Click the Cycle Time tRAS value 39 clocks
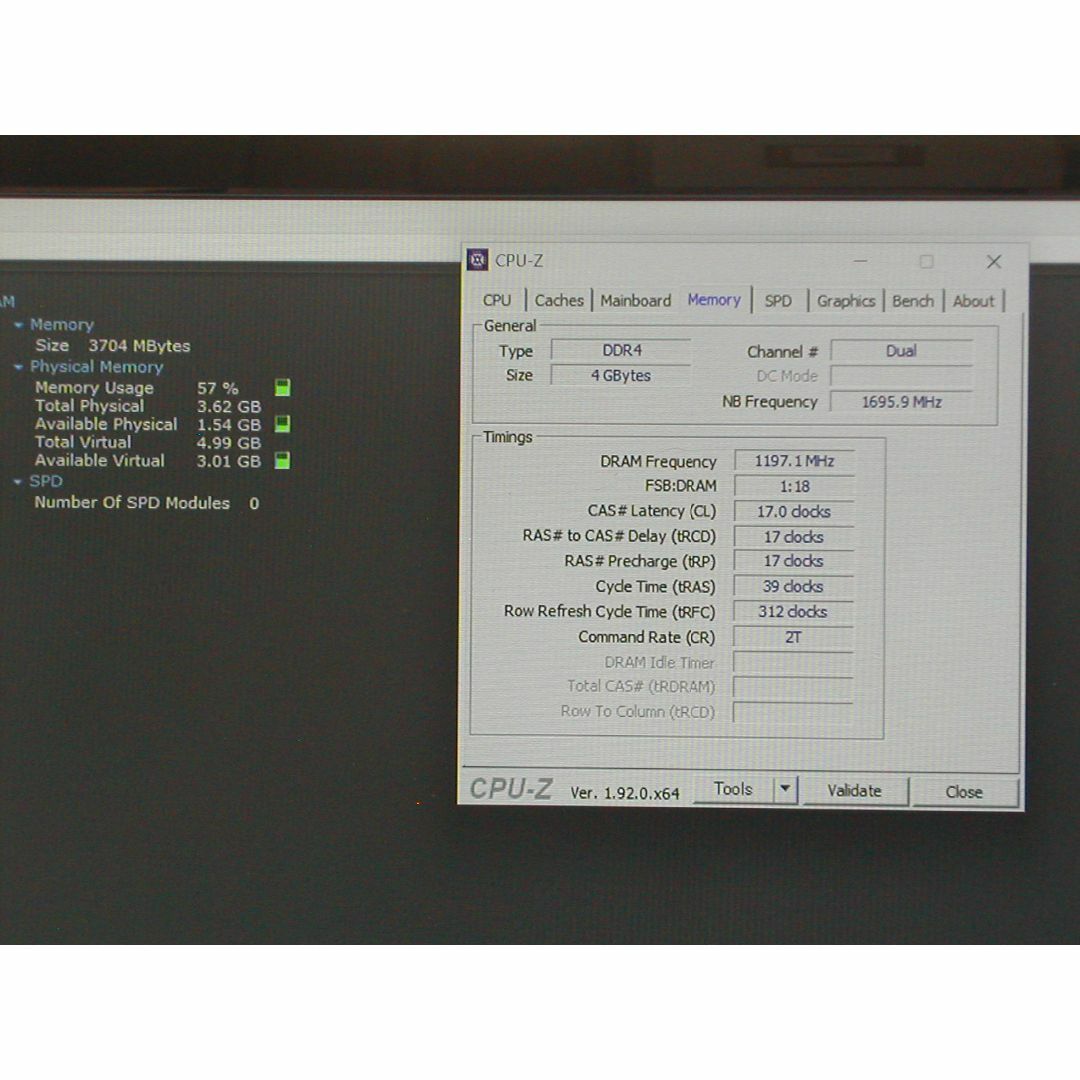1080x1080 pixels. click(793, 586)
